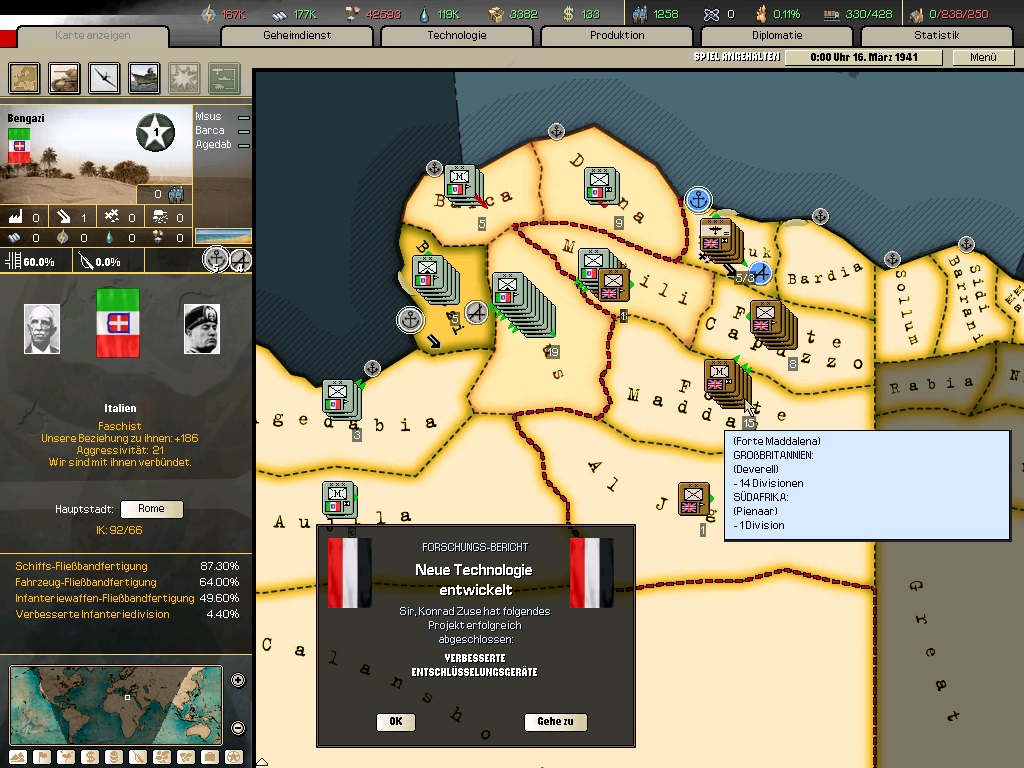Click the Rome capital button
Viewport: 1024px width, 768px height.
point(151,509)
